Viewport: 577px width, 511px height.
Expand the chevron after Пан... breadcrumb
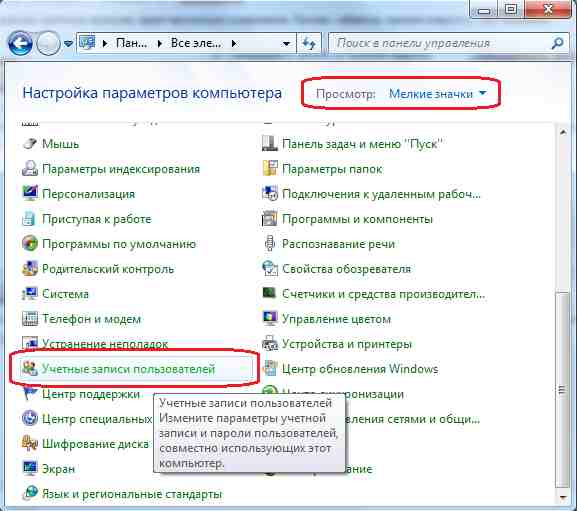pyautogui.click(x=160, y=44)
